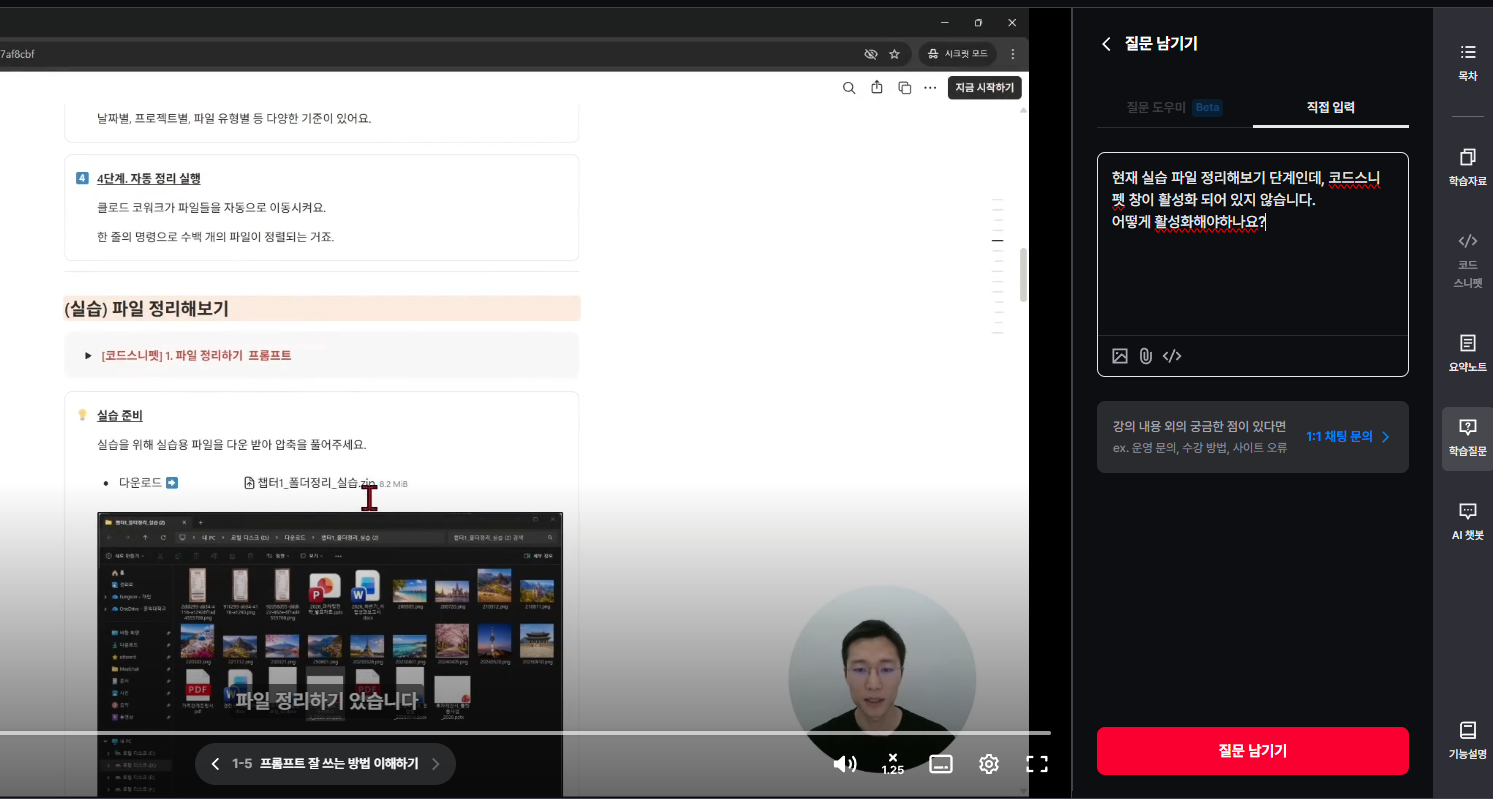
Task: Click the duplicate page icon
Action: [905, 88]
